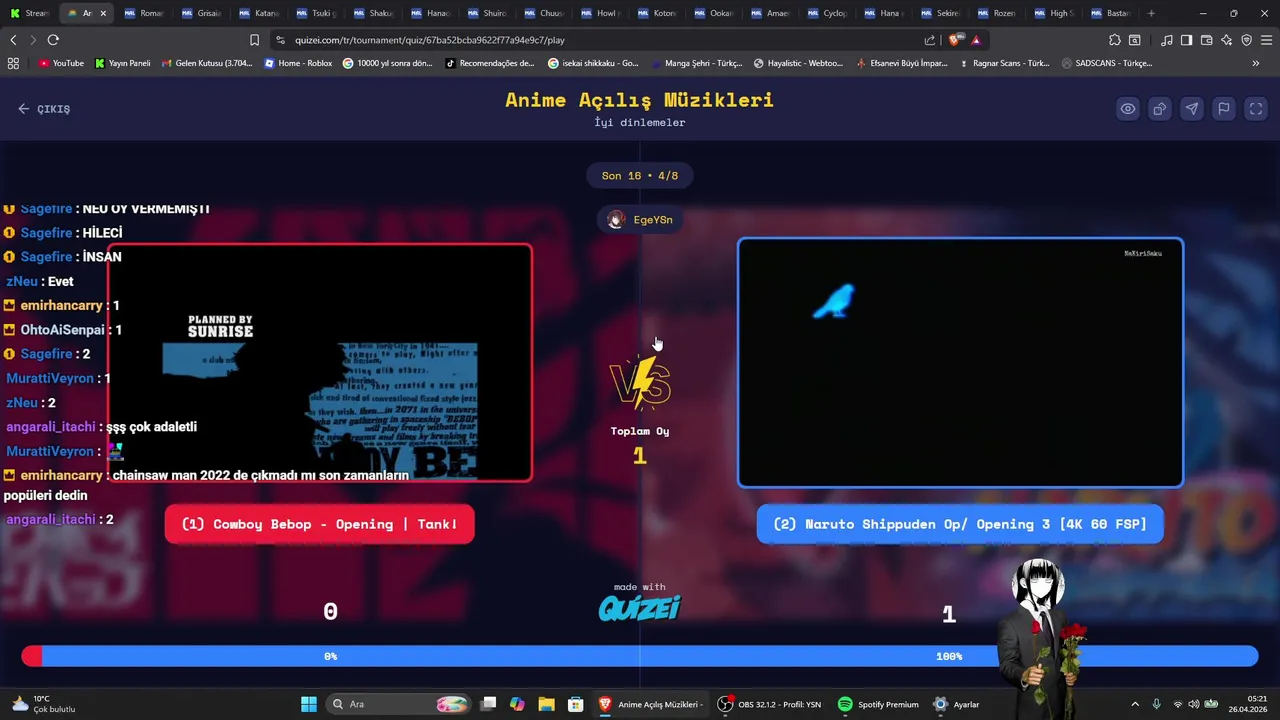Open the Yayın Paneli bookmark
Viewport: 1280px width, 720px height.
tap(122, 63)
